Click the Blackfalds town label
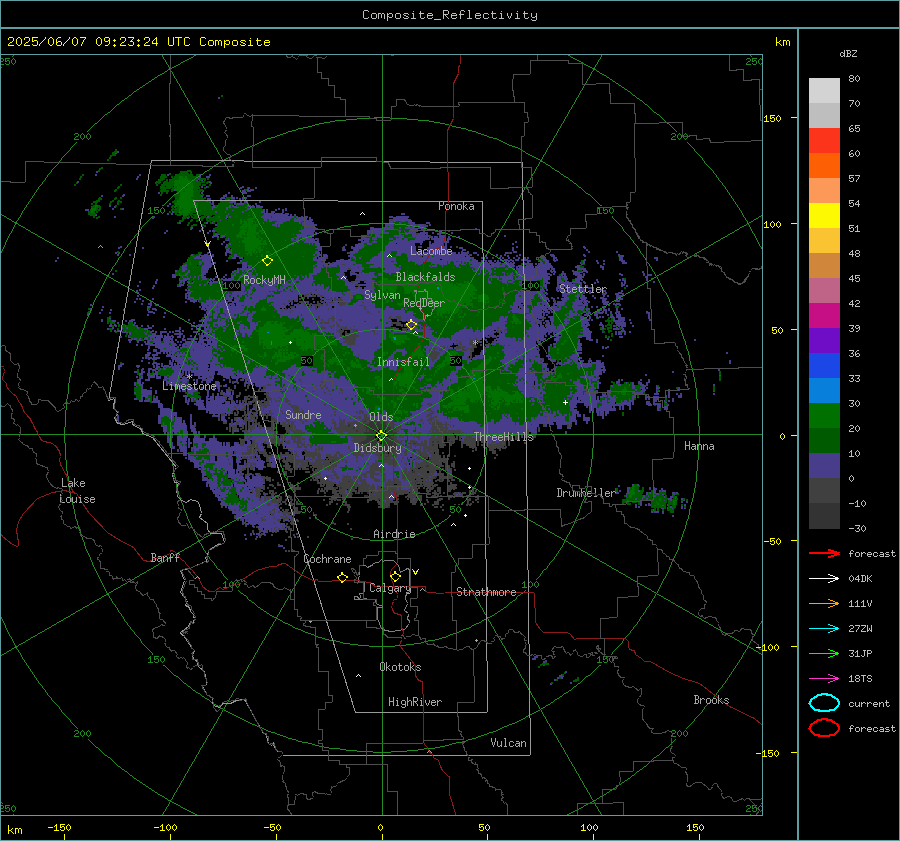The width and height of the screenshot is (900, 841). point(425,277)
